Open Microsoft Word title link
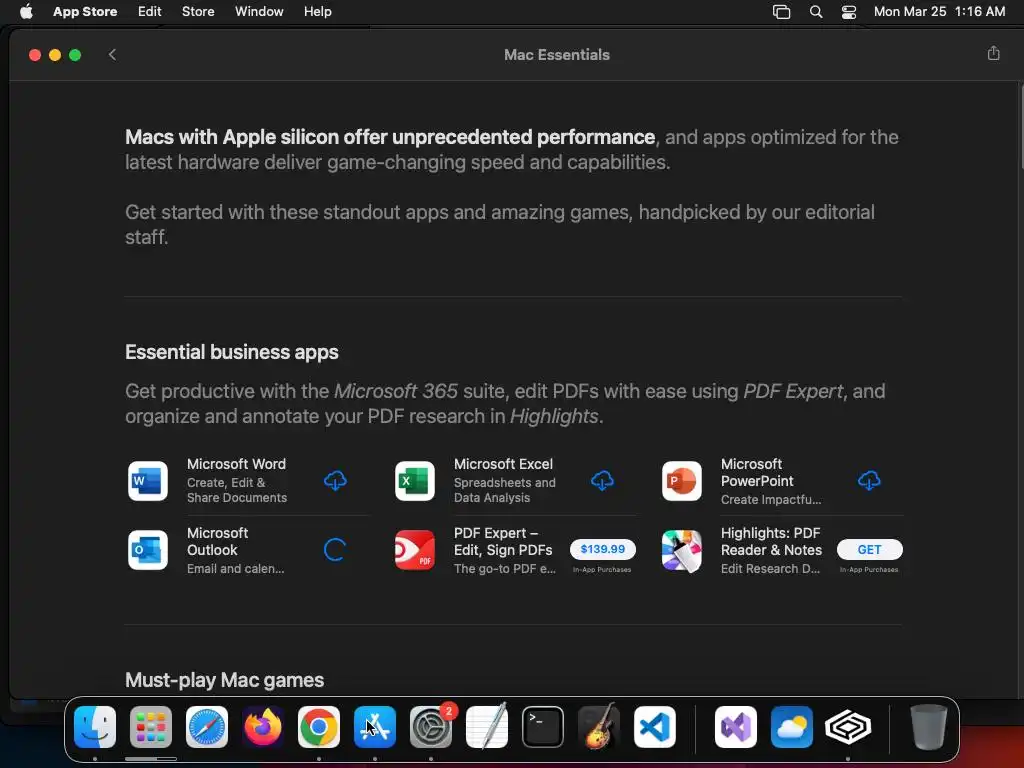 click(x=236, y=464)
